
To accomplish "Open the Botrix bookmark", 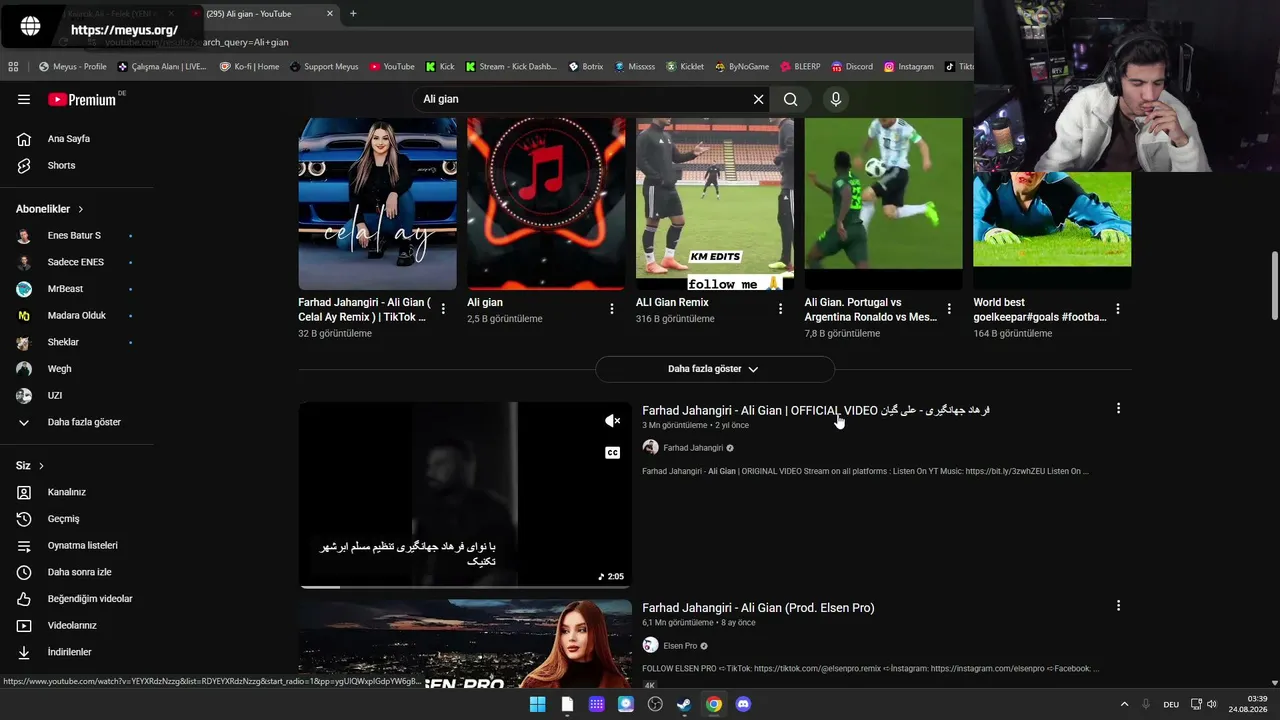I will pyautogui.click(x=586, y=67).
